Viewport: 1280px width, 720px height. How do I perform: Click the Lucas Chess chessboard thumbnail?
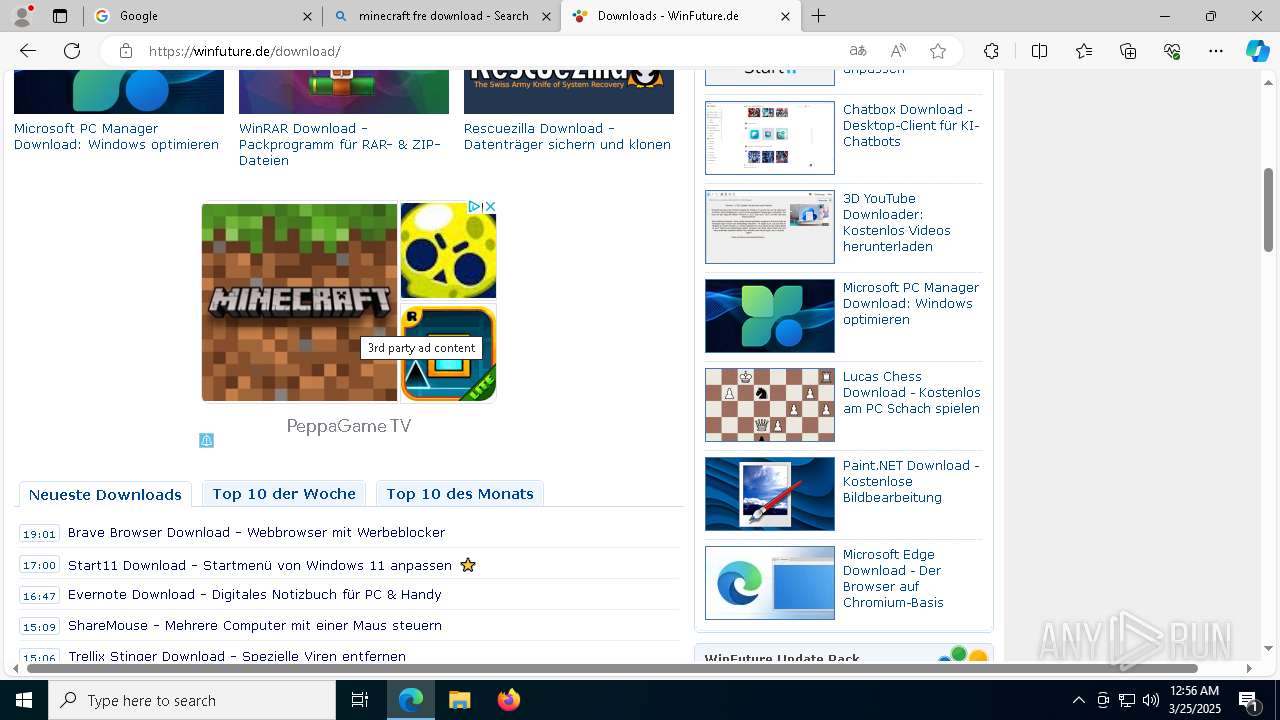pyautogui.click(x=770, y=405)
